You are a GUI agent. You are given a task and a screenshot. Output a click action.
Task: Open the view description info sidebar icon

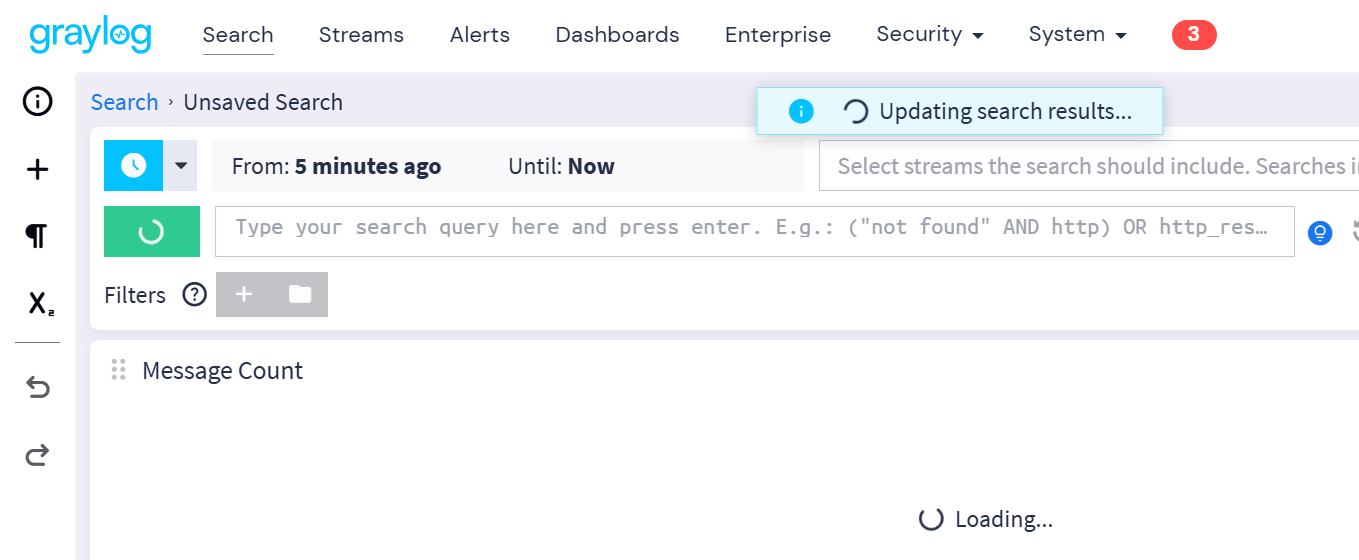[x=37, y=102]
